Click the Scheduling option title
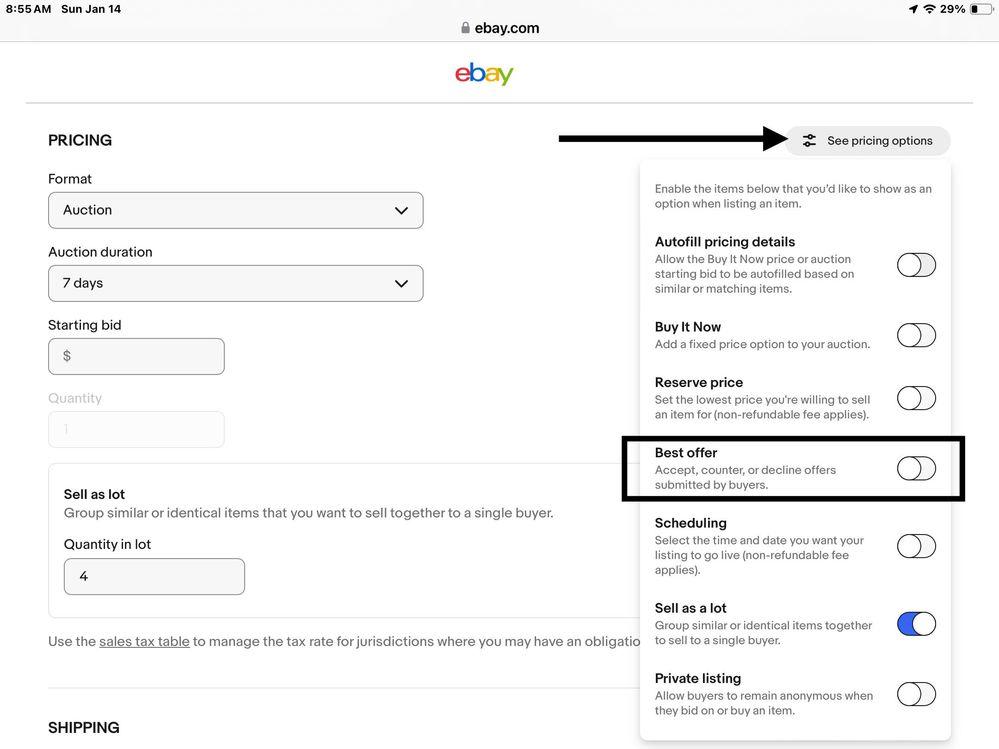This screenshot has height=749, width=999. pyautogui.click(x=691, y=523)
